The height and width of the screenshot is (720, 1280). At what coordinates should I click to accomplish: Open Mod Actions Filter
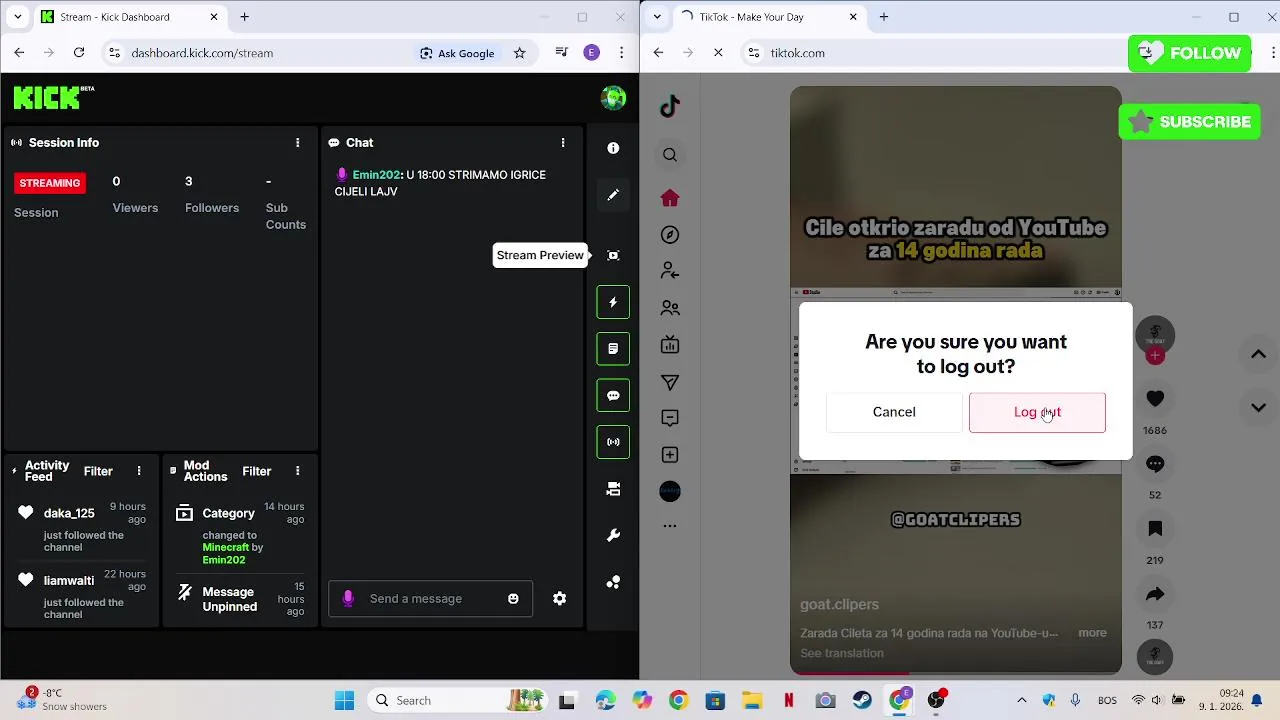256,471
